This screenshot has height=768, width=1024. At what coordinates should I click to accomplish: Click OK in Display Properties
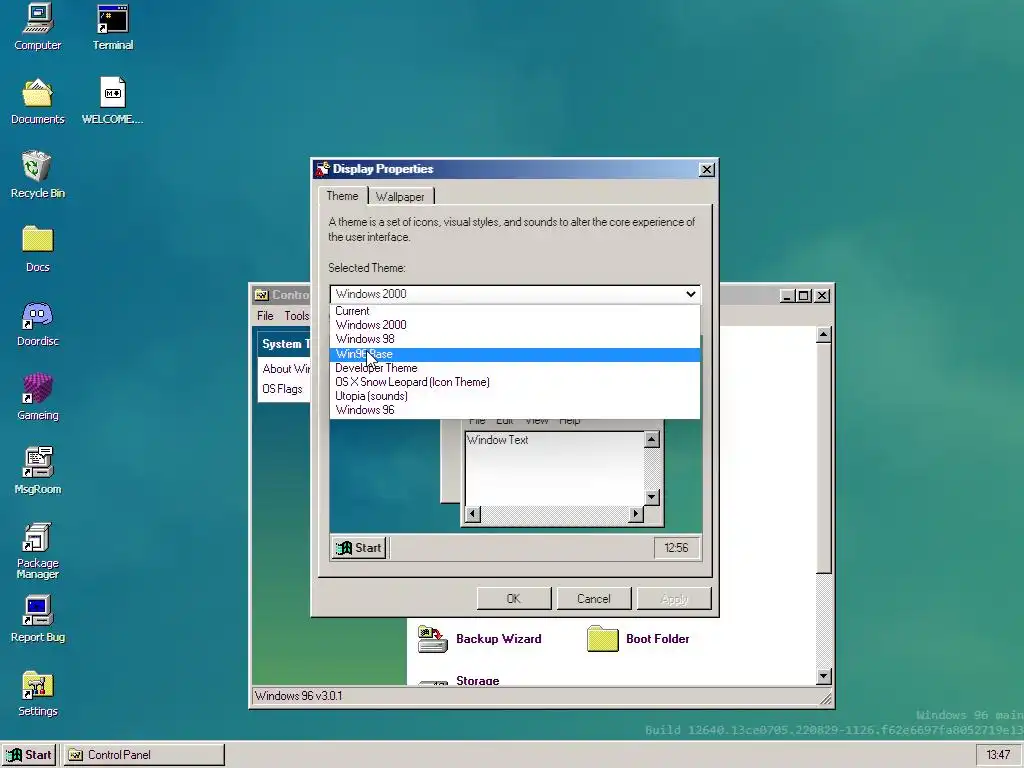click(514, 598)
